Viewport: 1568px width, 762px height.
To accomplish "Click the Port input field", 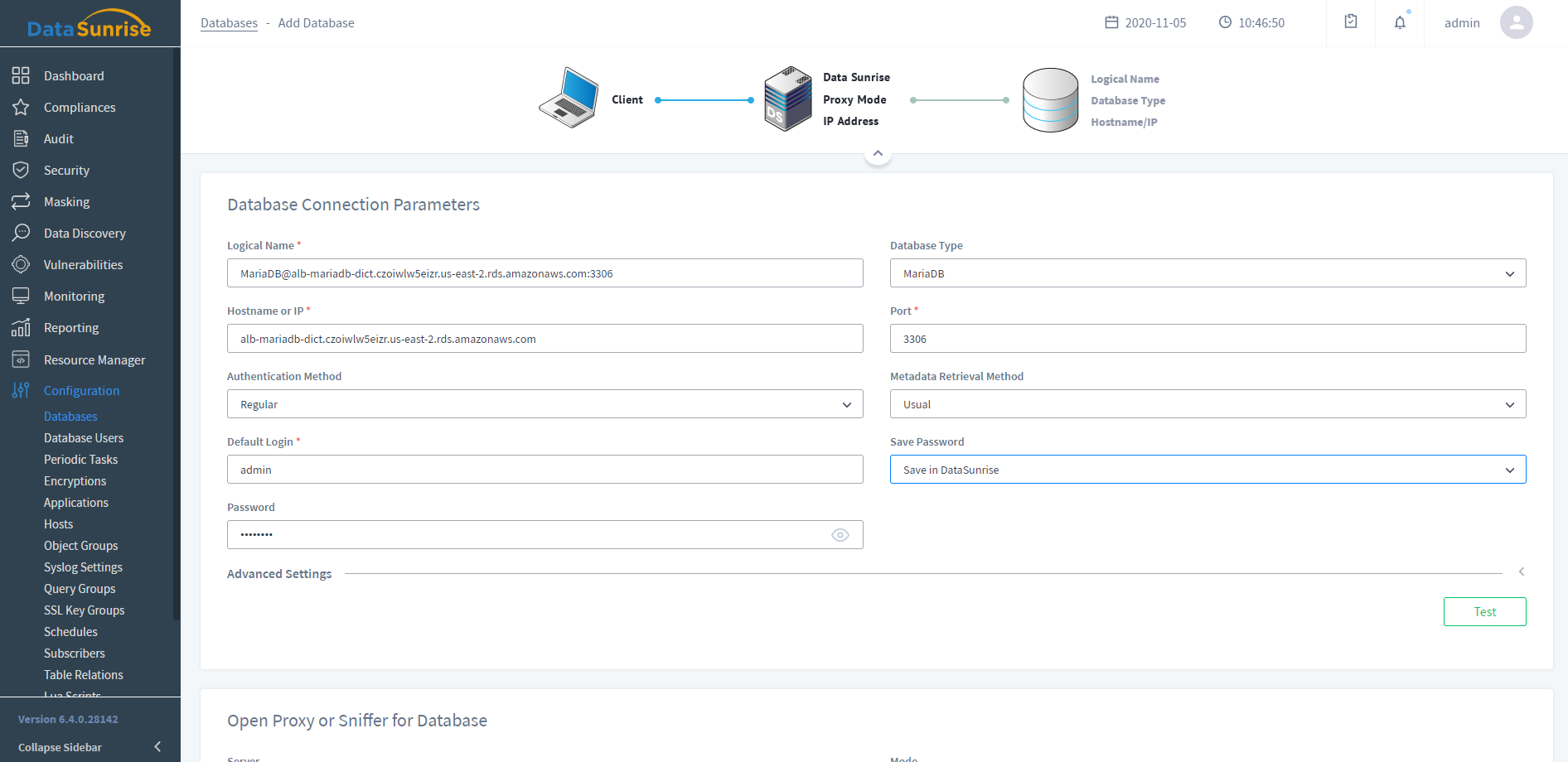I will pos(1207,339).
